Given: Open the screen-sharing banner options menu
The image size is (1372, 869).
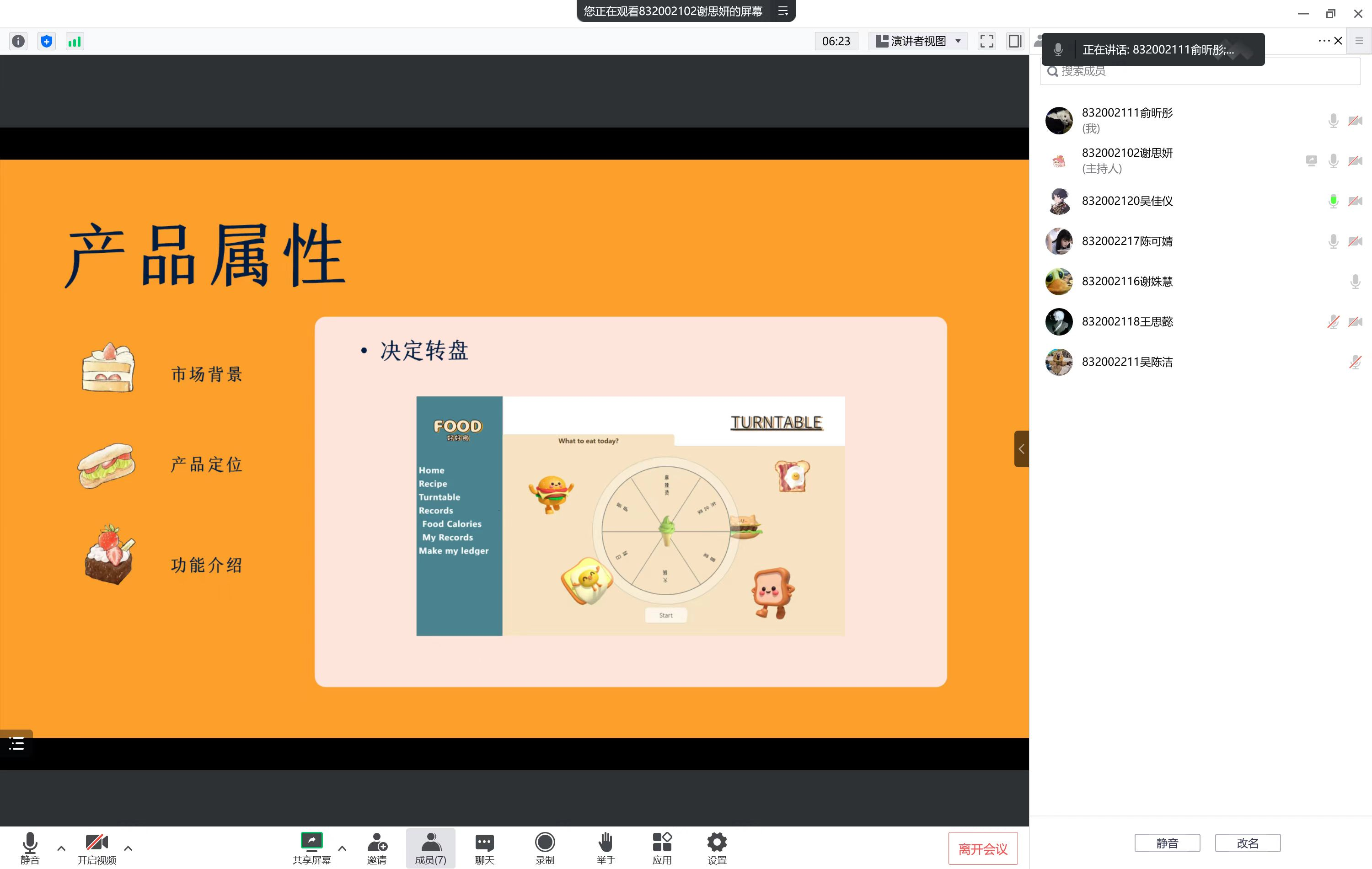Looking at the screenshot, I should pos(783,11).
